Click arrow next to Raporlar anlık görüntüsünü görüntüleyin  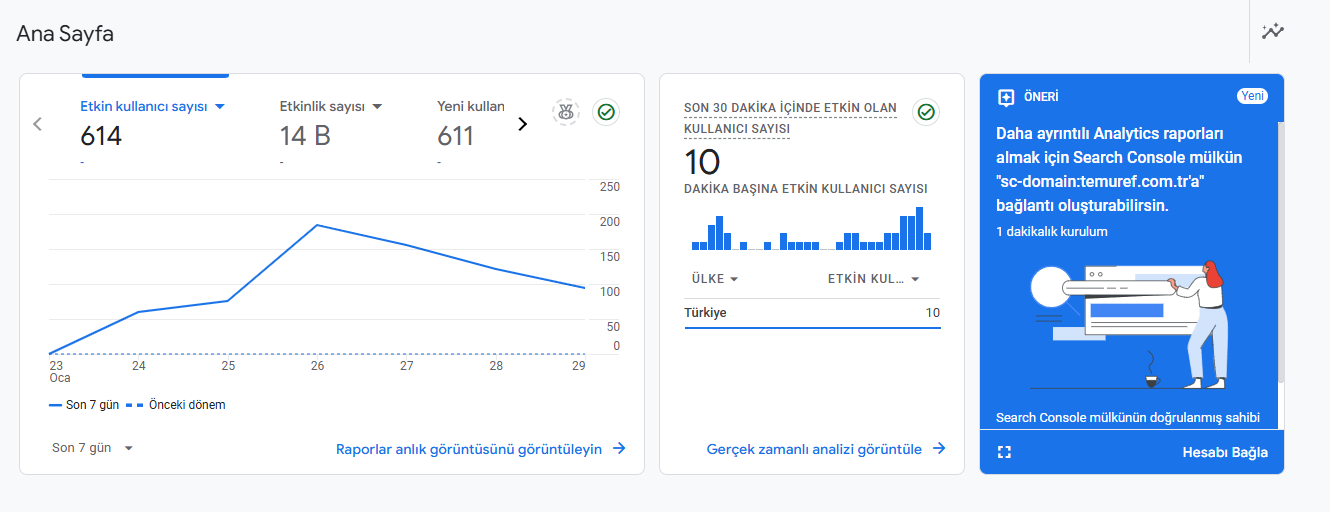[619, 449]
